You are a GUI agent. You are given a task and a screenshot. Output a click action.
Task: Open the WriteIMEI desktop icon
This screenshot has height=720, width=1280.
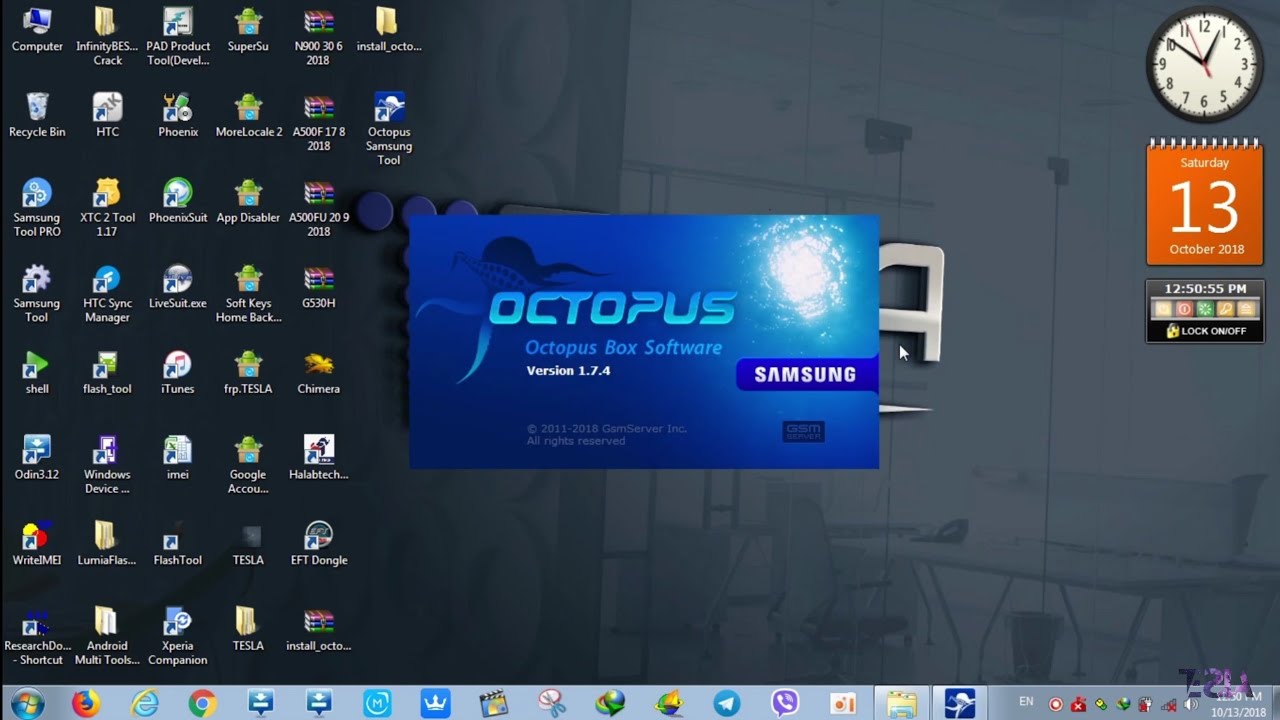click(37, 543)
